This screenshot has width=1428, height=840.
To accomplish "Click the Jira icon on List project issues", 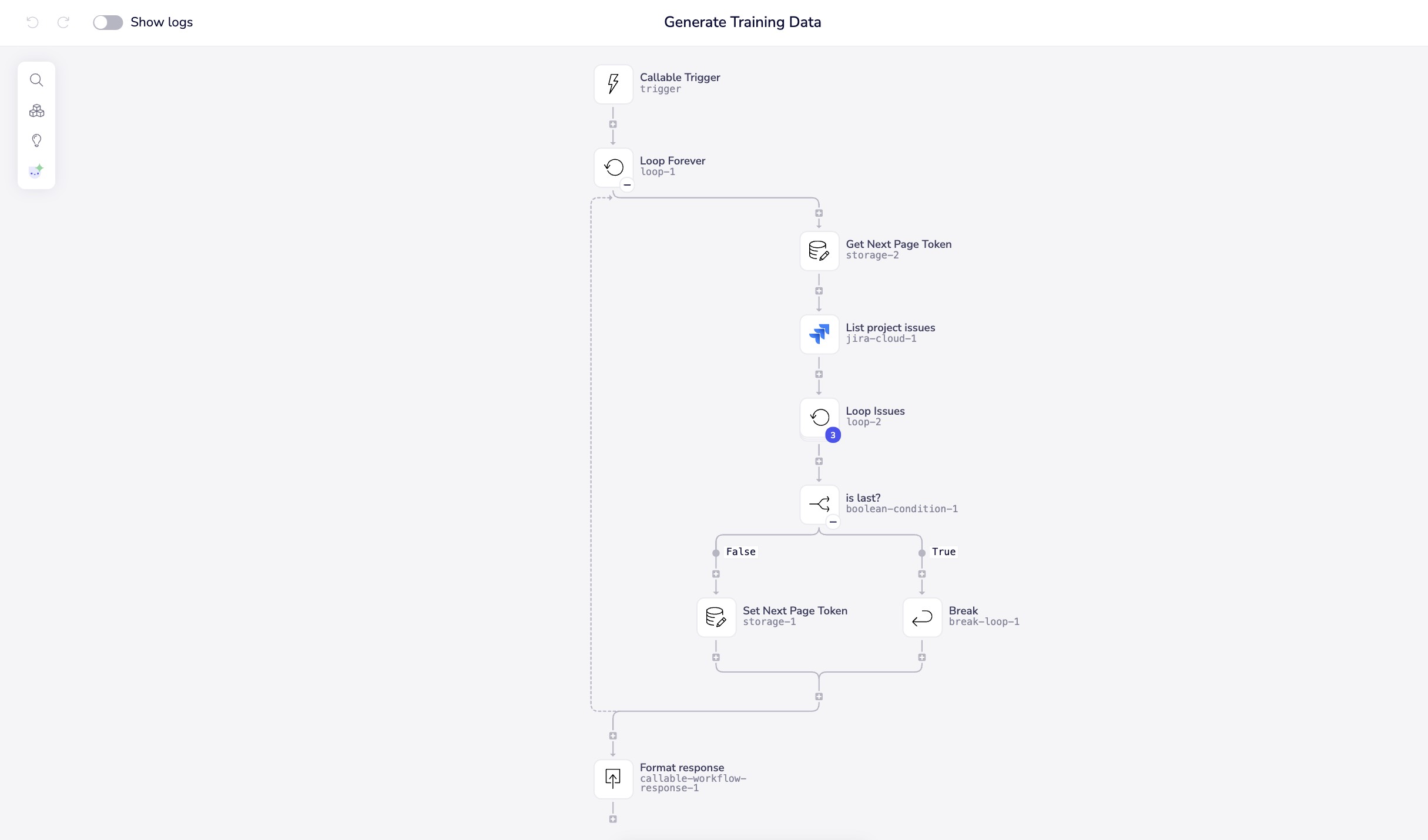I will pyautogui.click(x=819, y=334).
